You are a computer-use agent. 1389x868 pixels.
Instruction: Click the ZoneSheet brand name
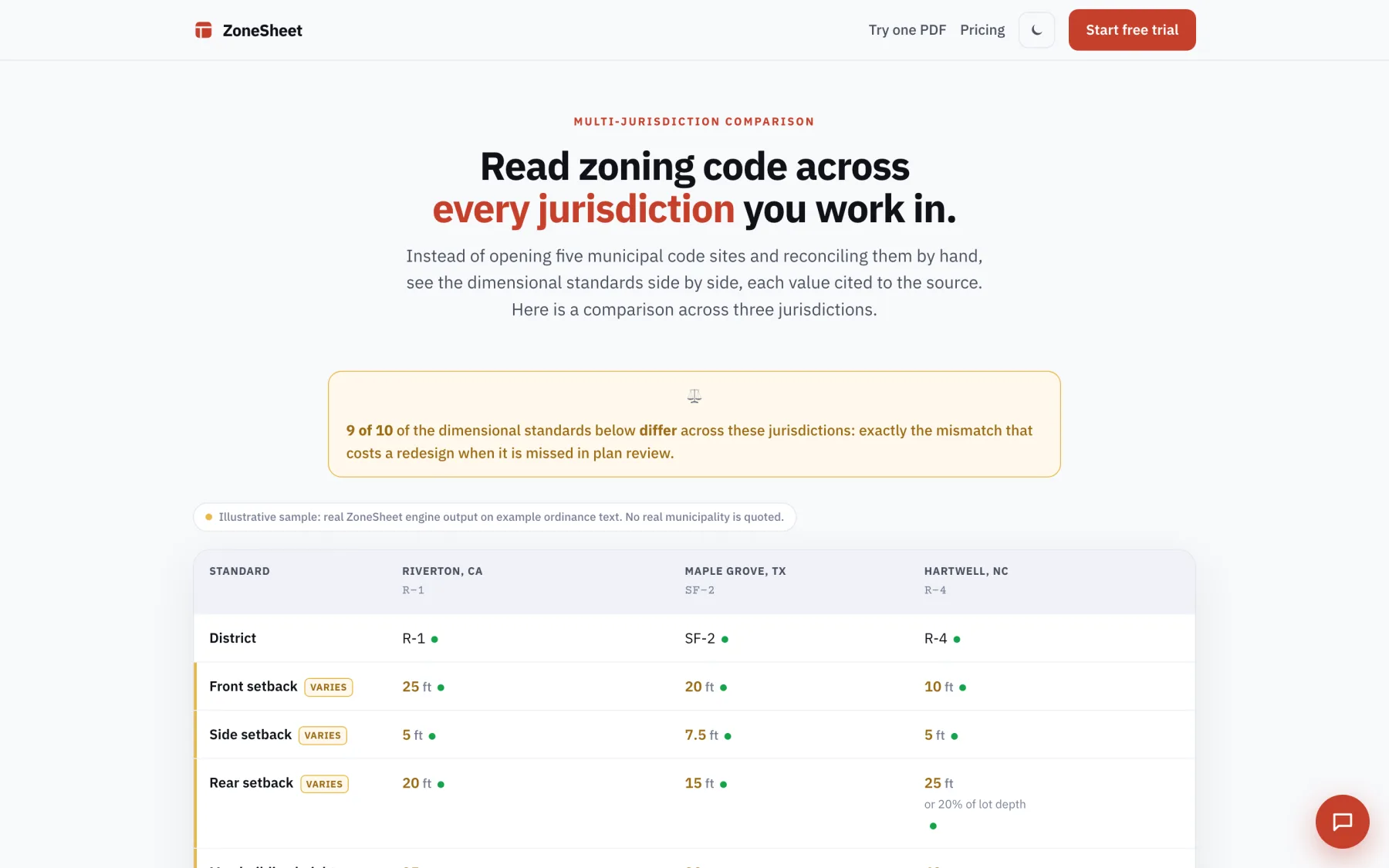[262, 30]
